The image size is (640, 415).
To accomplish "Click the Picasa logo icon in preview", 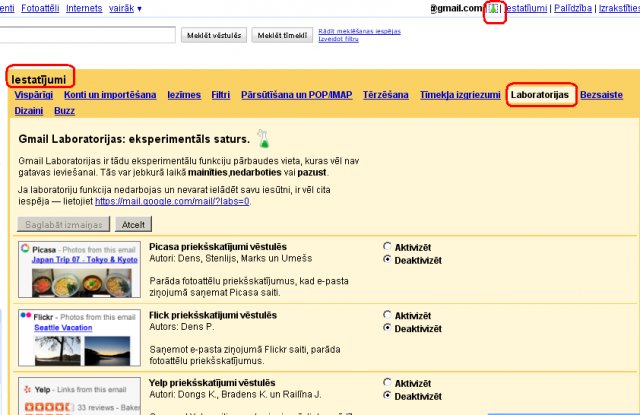I will click(25, 248).
